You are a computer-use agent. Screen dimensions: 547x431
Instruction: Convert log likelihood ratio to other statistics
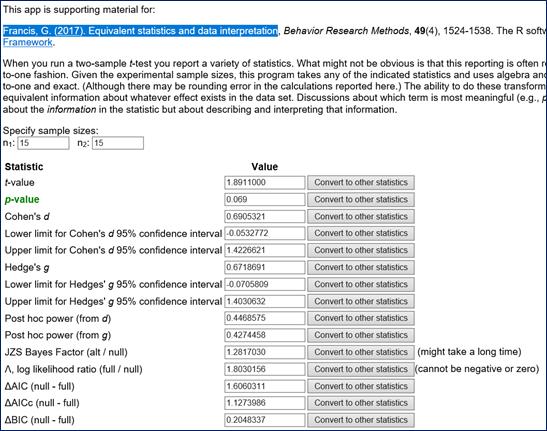pos(361,369)
